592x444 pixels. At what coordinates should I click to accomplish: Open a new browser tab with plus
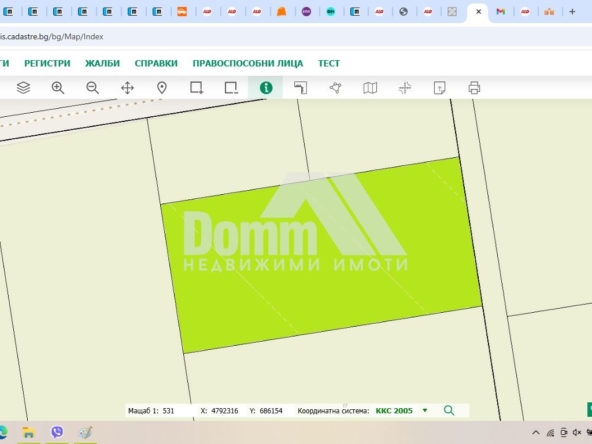572,12
